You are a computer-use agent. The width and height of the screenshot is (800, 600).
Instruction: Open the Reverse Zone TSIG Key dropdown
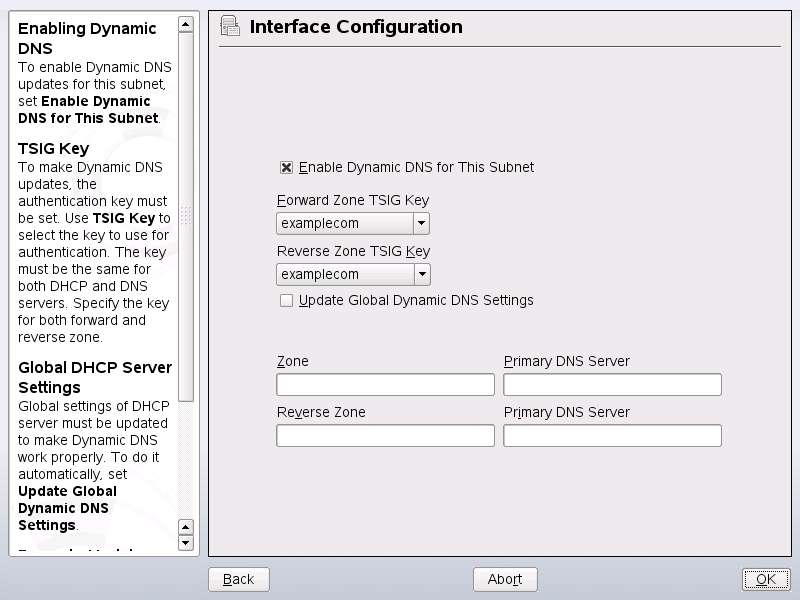tap(354, 274)
